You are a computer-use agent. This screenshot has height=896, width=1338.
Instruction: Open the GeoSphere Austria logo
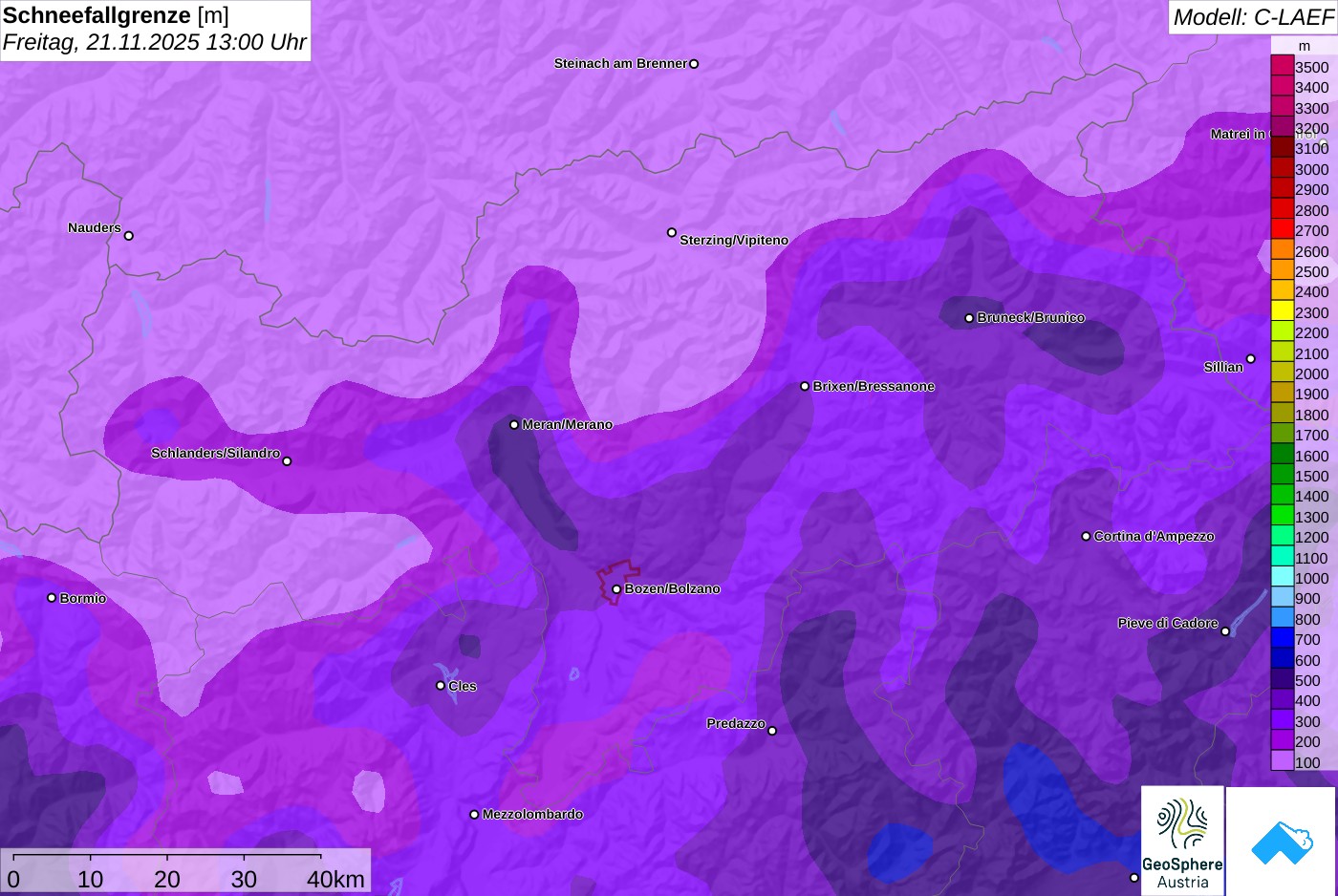click(x=1182, y=841)
